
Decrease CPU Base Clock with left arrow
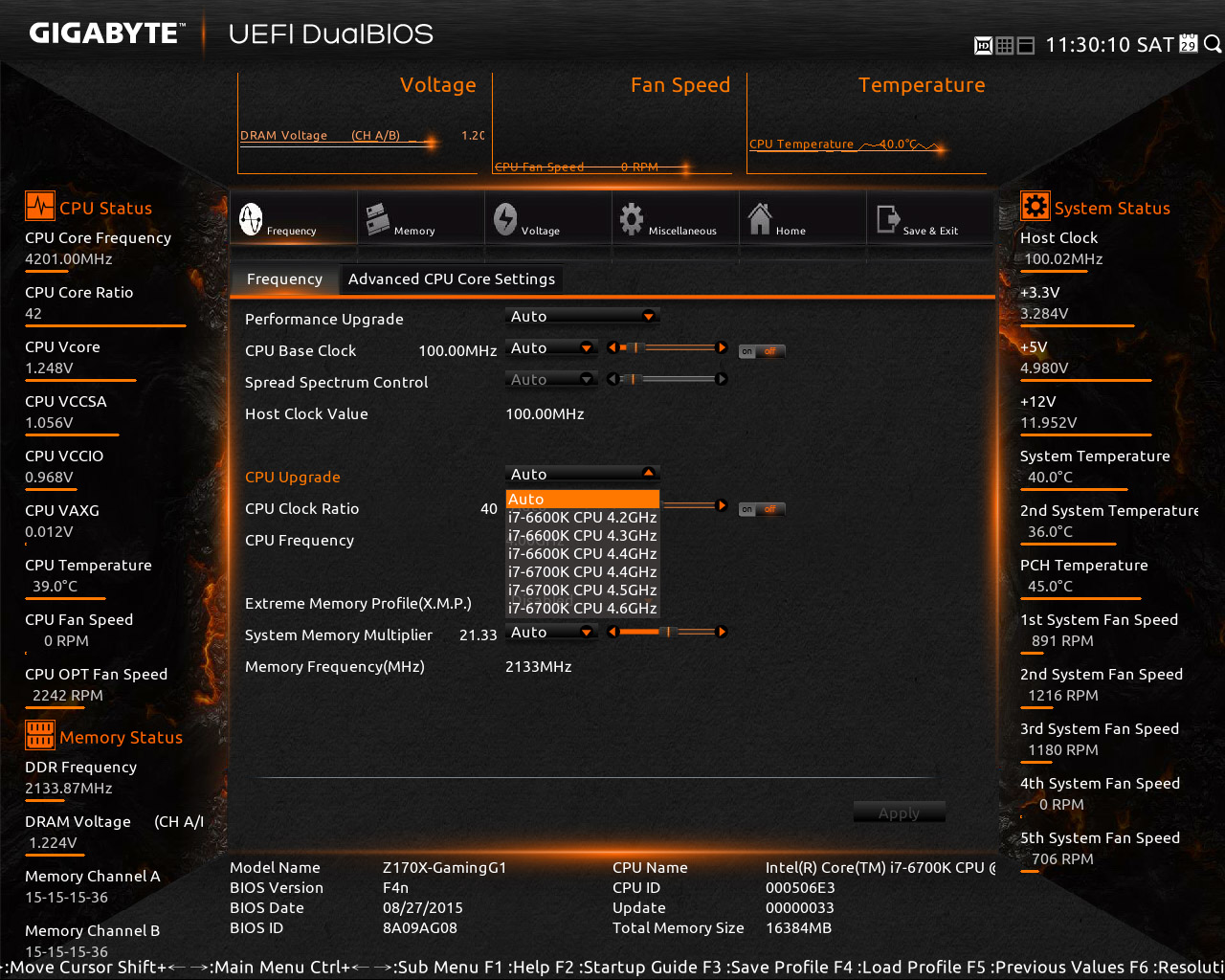coord(612,347)
